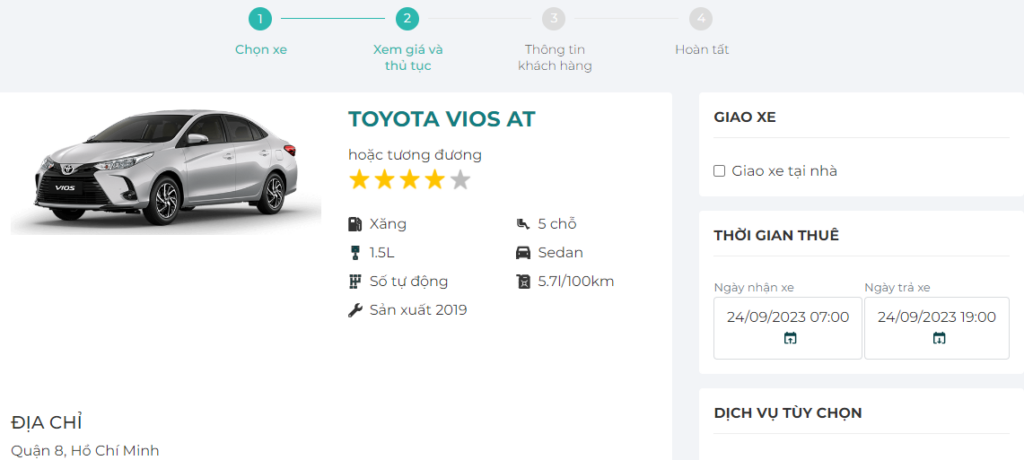
Task: Click the Ngày nhận xe date field
Action: [787, 317]
